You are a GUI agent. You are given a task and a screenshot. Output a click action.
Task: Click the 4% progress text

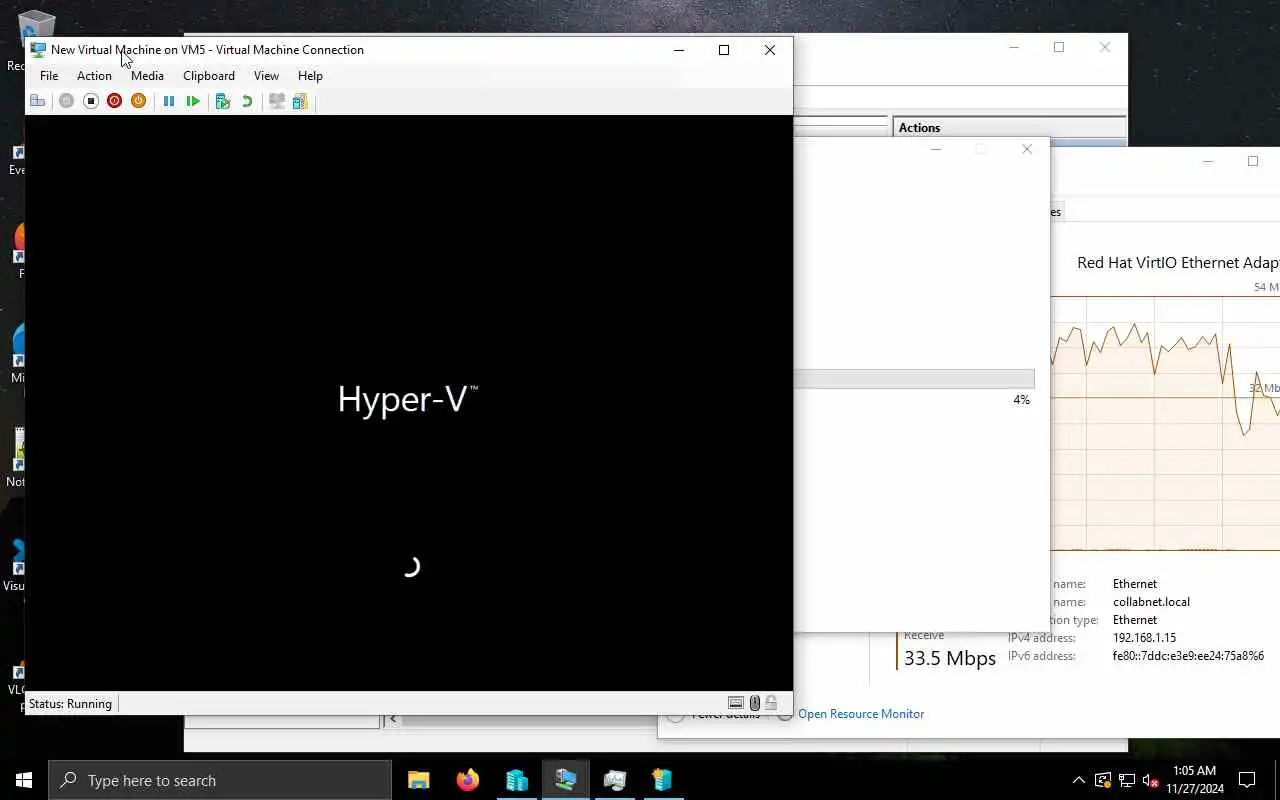(1021, 400)
